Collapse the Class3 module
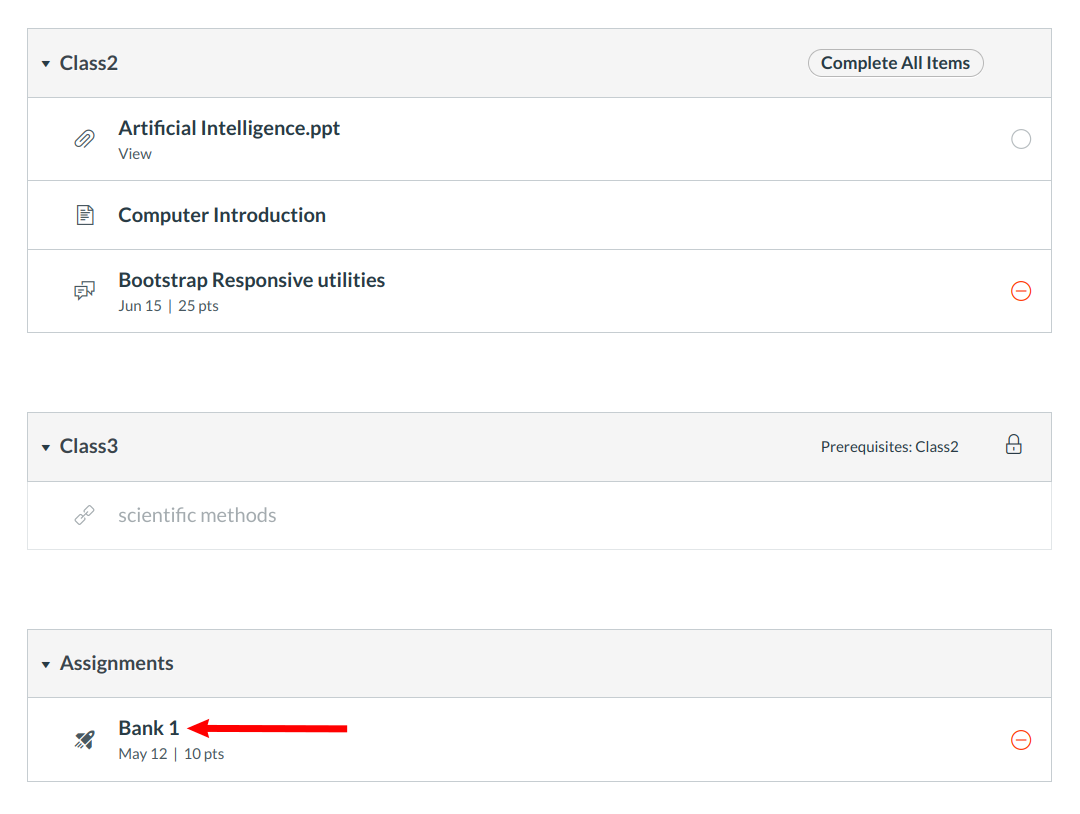The image size is (1080, 814). (x=46, y=447)
